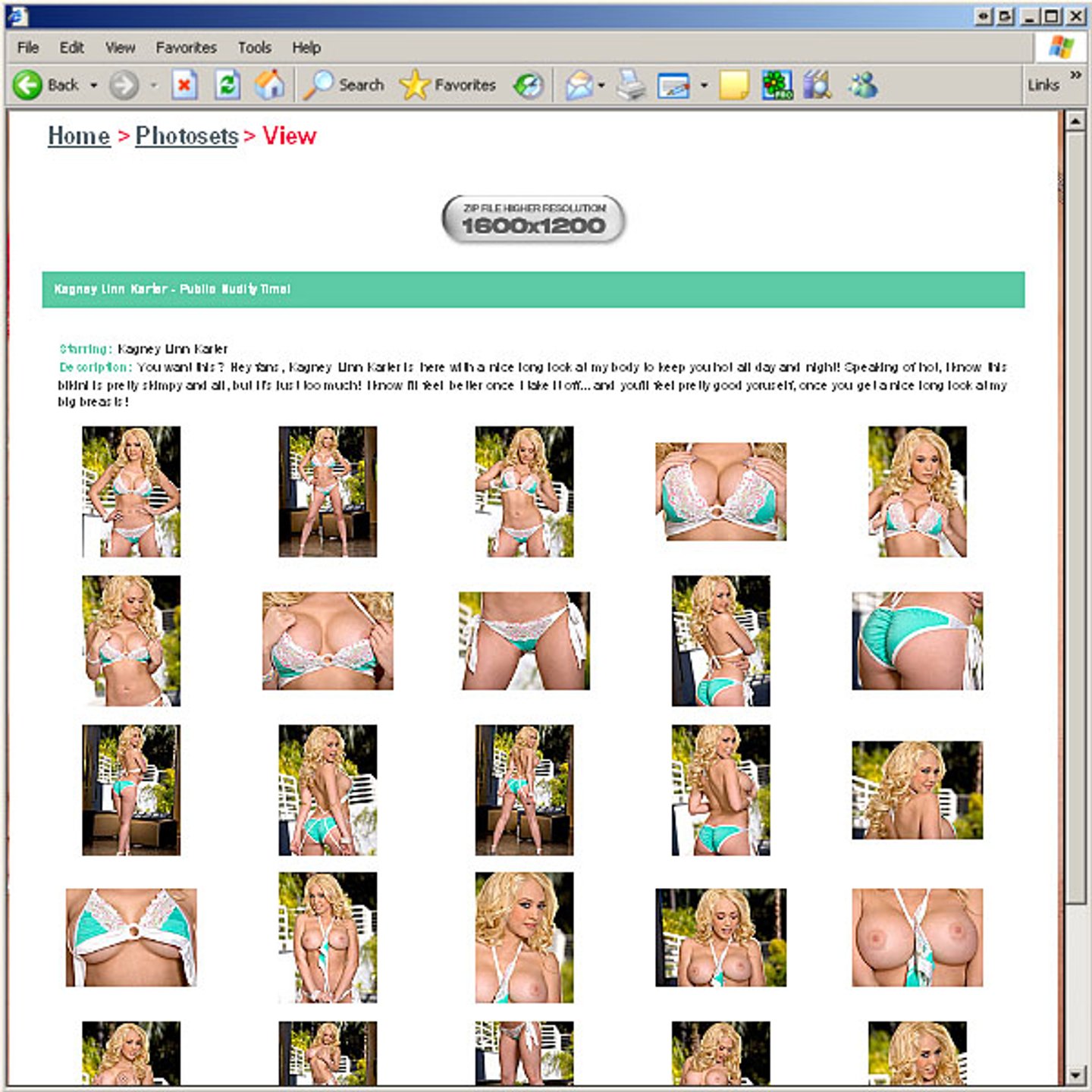Expand the Mail options dropdown arrow
This screenshot has width=1092, height=1092.
click(602, 85)
